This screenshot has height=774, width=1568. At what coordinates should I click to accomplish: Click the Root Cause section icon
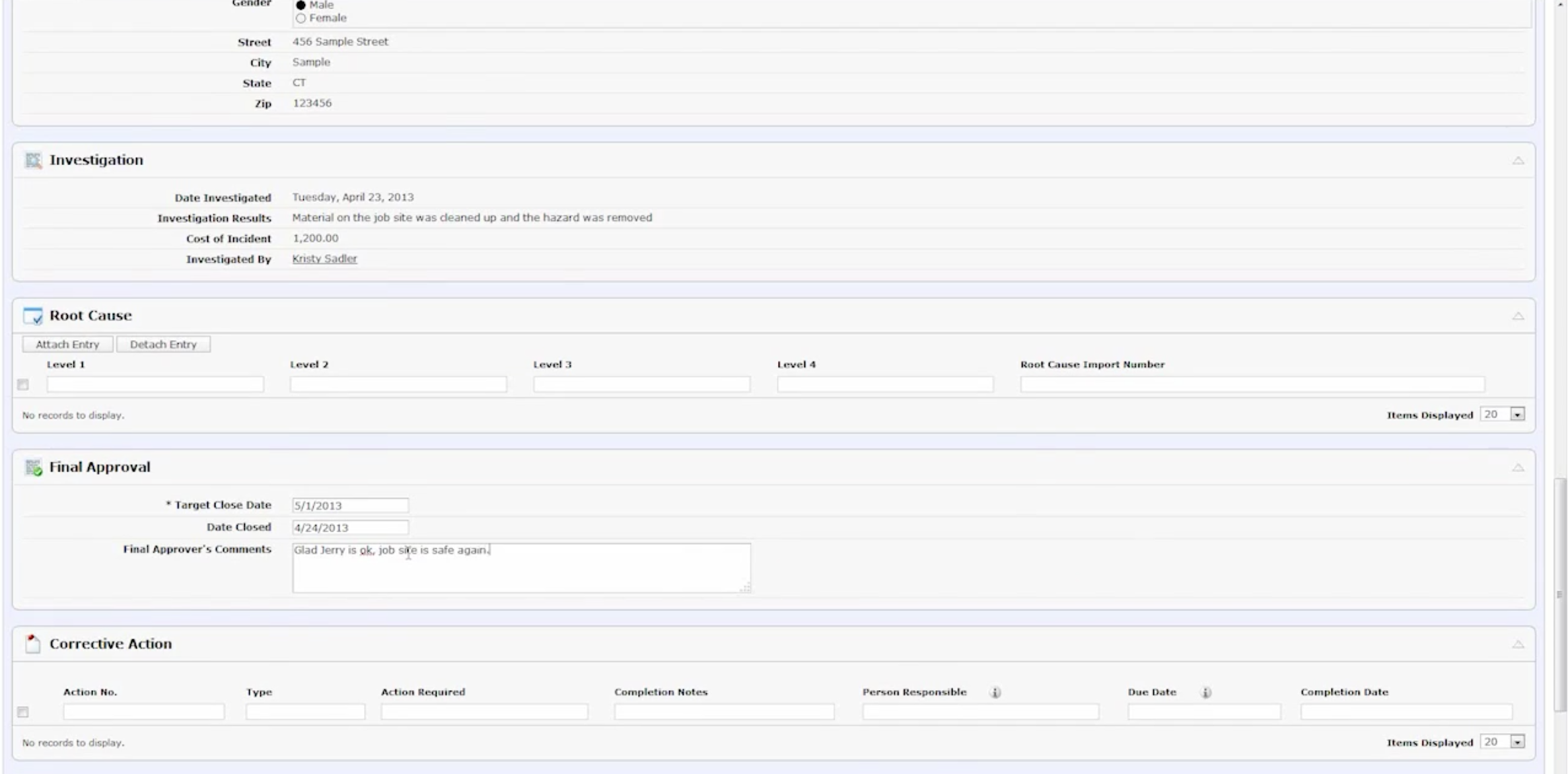click(33, 316)
